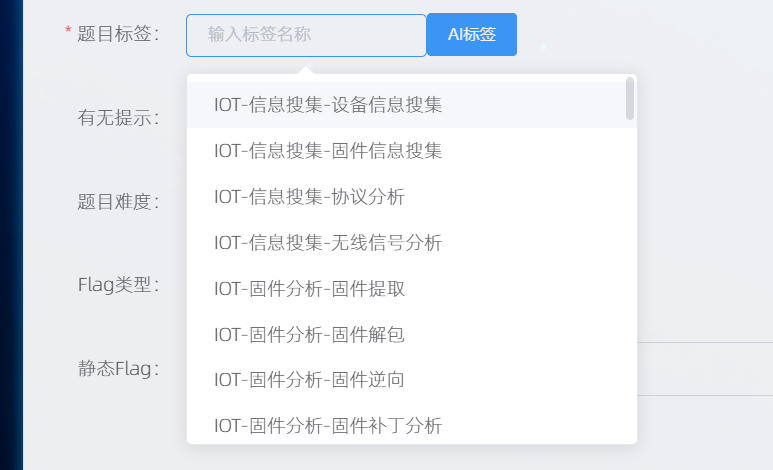
Task: Click the dropdown popup's top arrow pointer
Action: point(307,69)
